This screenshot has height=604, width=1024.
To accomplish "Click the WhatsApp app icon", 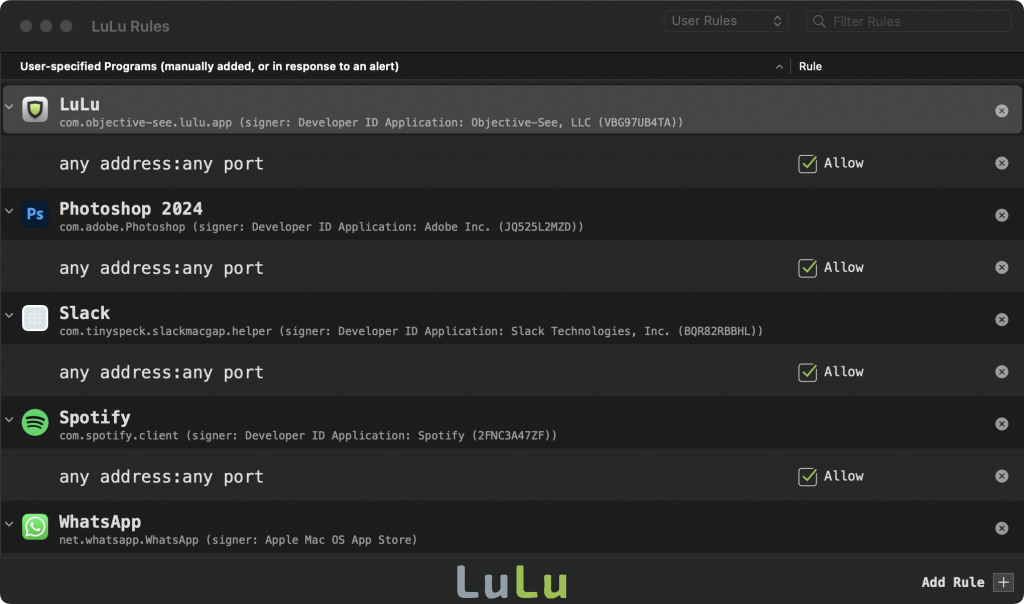I will tap(36, 527).
